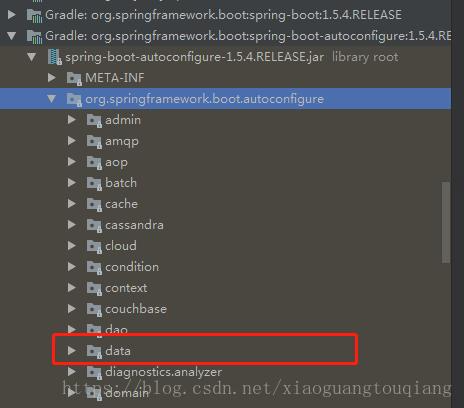Select the 'batch' package name
This screenshot has width=464, height=408.
(x=121, y=183)
